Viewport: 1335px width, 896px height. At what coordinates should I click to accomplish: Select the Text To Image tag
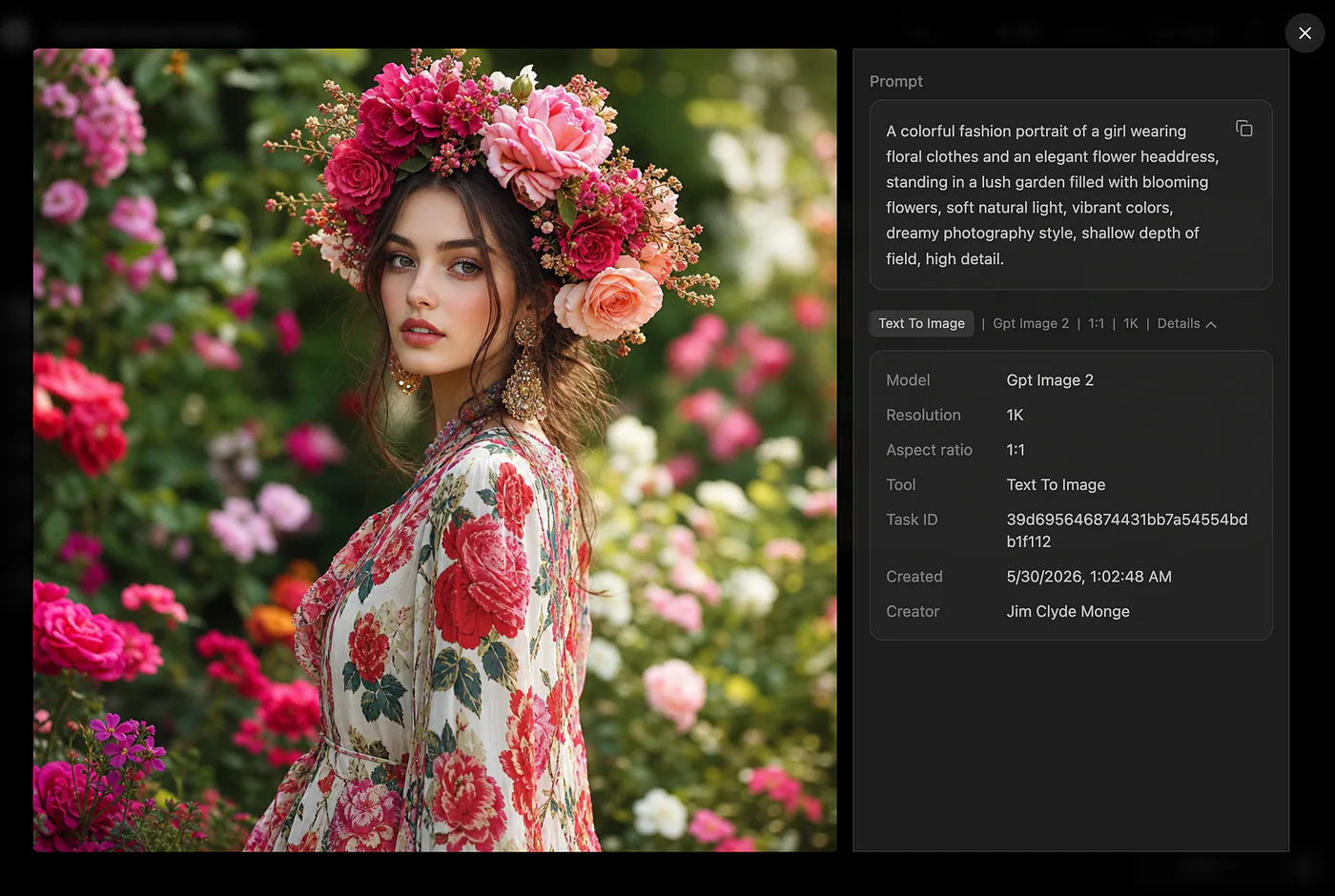921,324
